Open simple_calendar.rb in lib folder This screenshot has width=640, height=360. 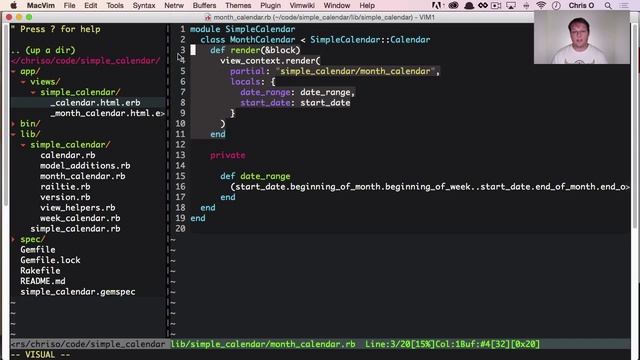75,229
